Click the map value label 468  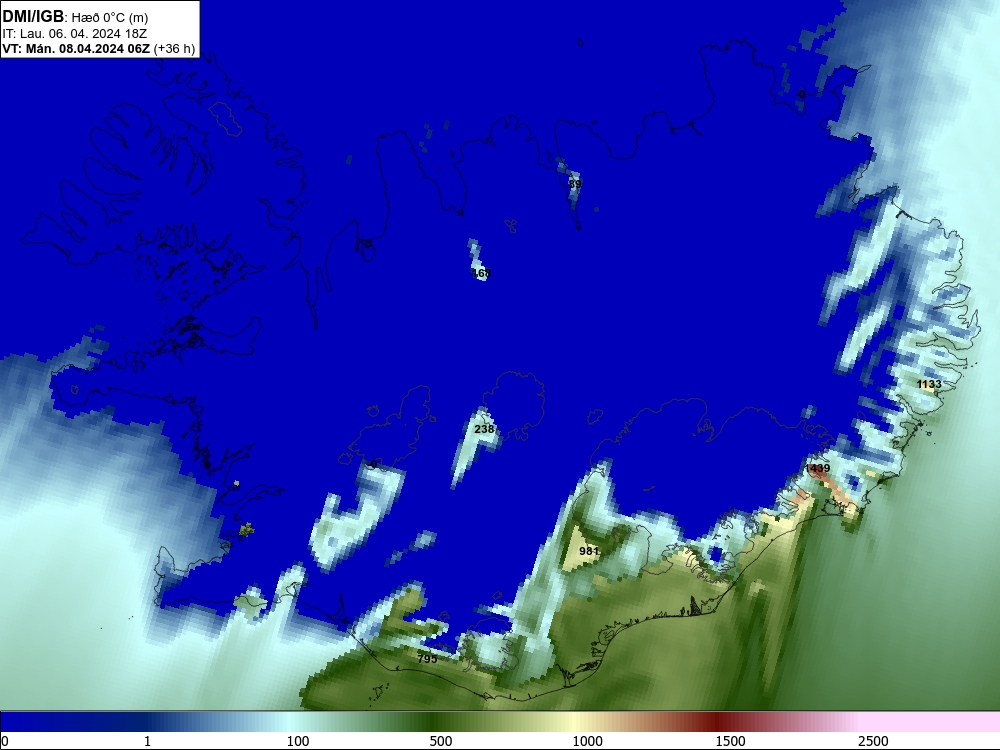pyautogui.click(x=482, y=273)
